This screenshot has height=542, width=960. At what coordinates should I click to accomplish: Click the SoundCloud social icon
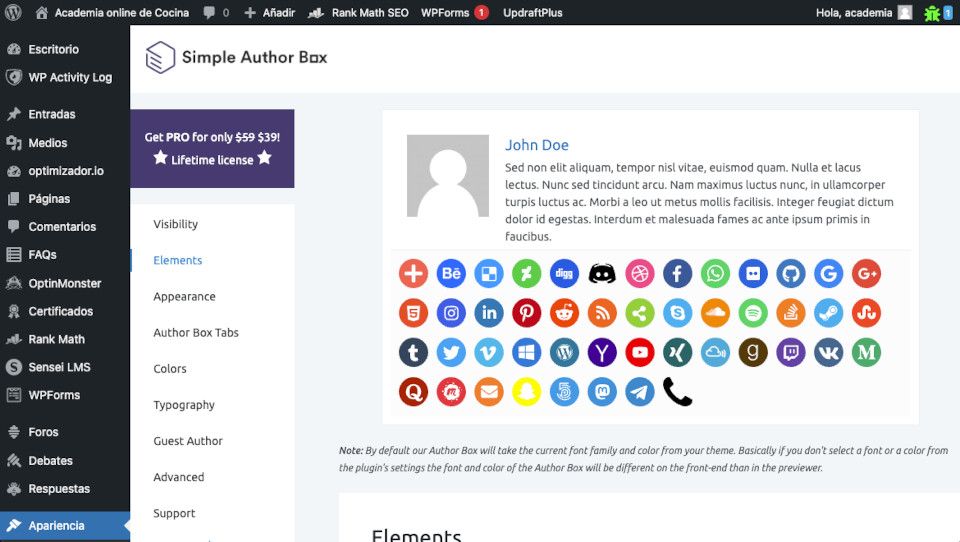point(715,313)
